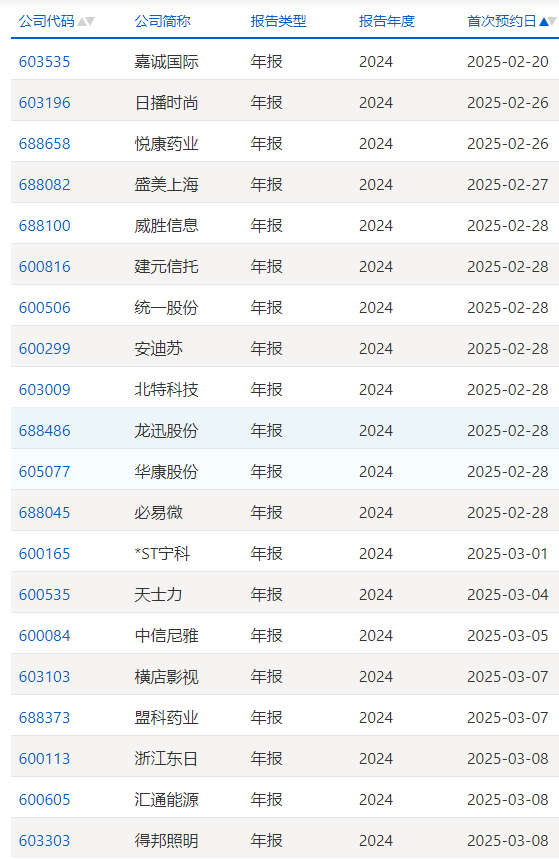Click the 报告年度 column header
Image resolution: width=559 pixels, height=859 pixels.
387,21
